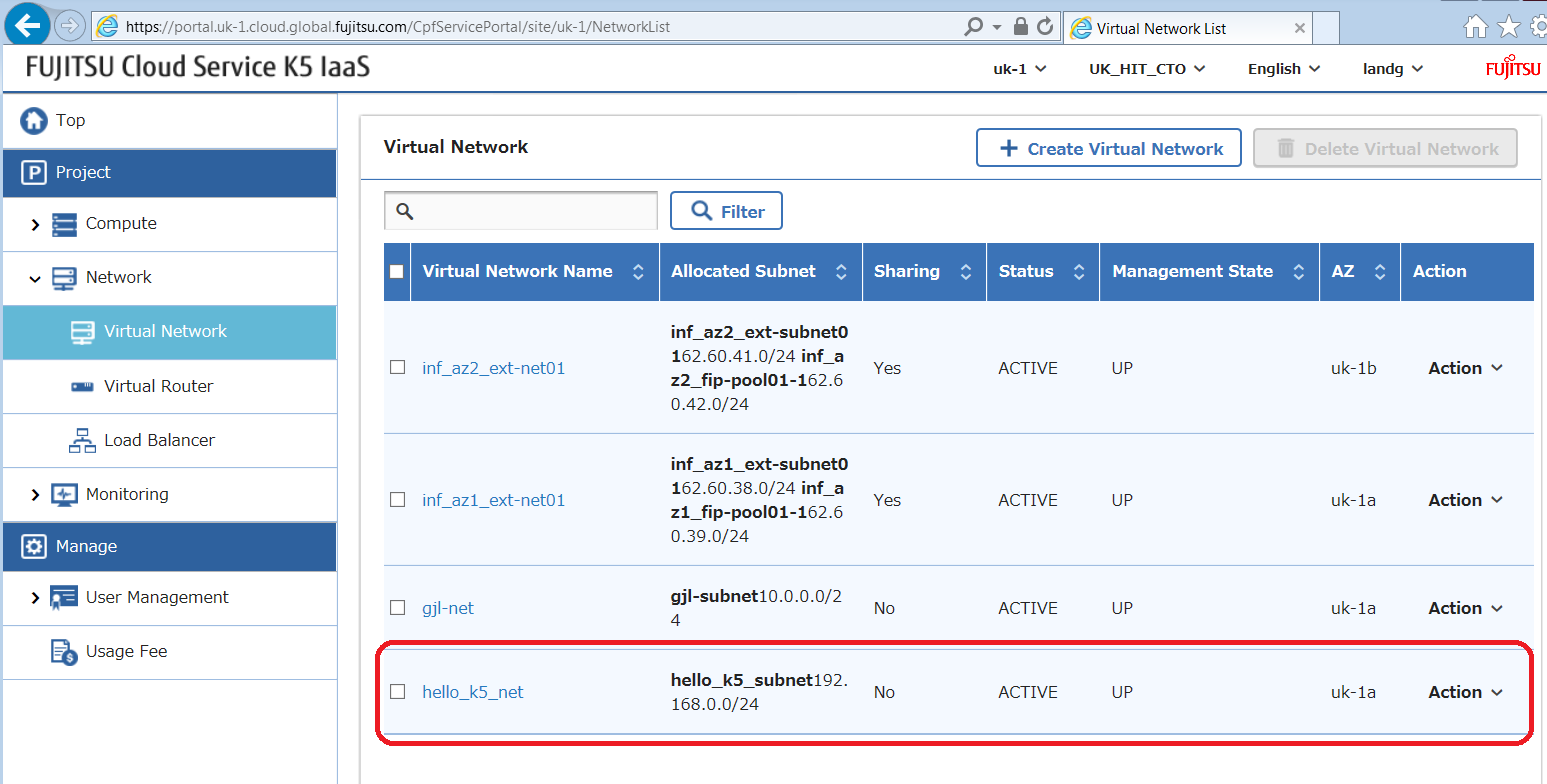Open the hello_k5_net network link
Screen dimensions: 1547x784
[473, 692]
